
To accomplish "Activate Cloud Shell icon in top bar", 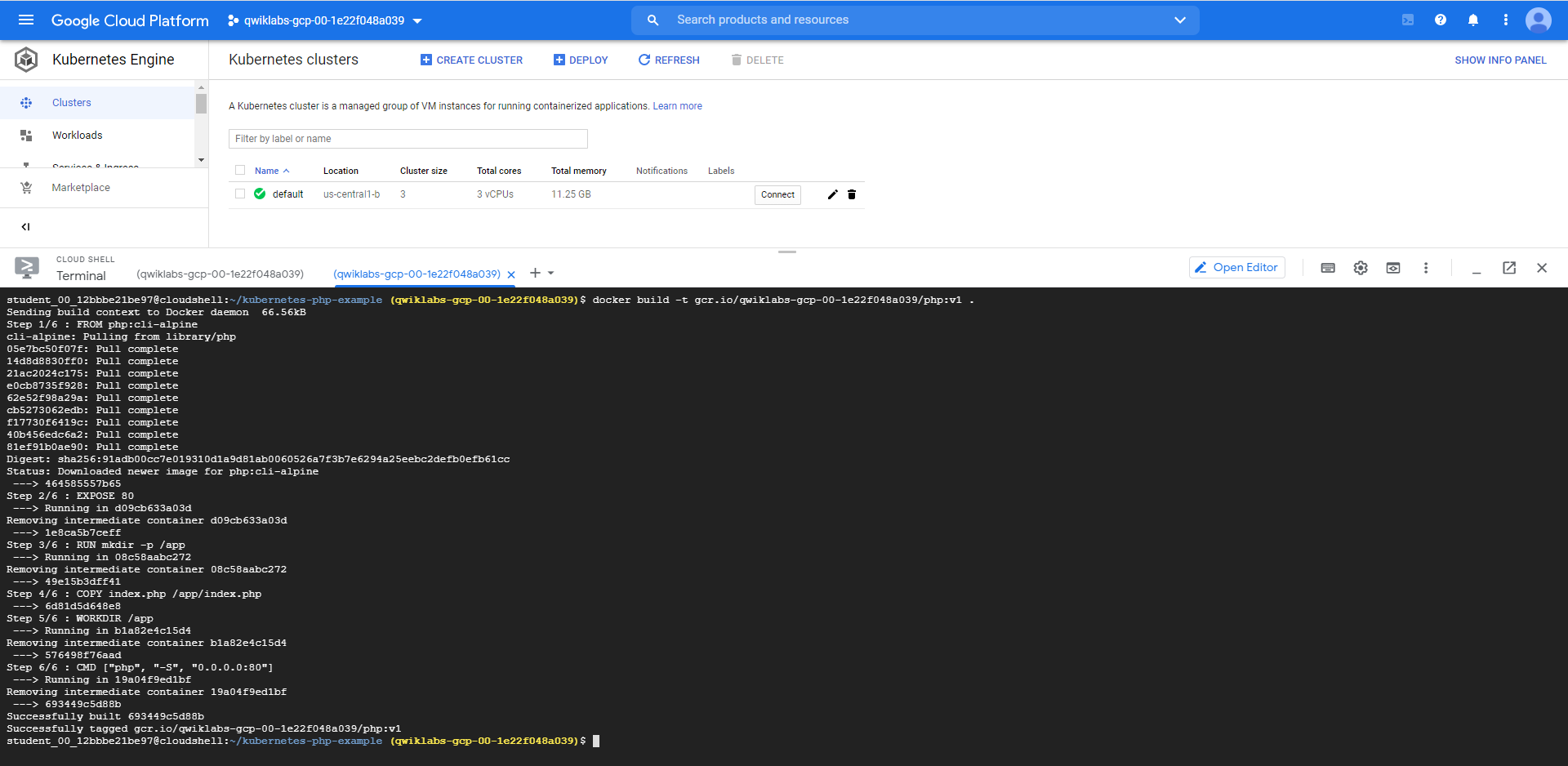I will tap(1408, 20).
